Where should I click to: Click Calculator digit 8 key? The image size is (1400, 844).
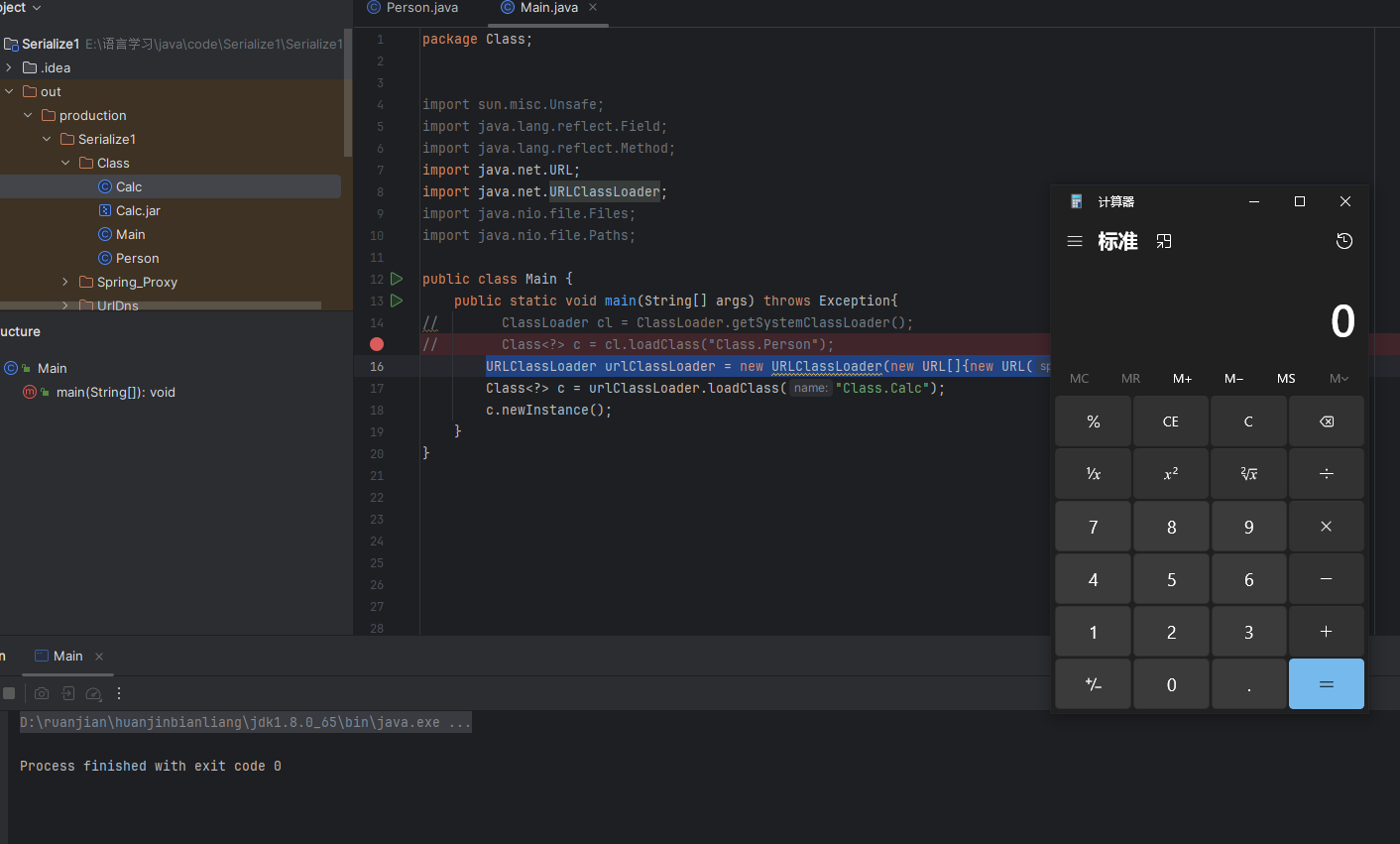point(1171,527)
